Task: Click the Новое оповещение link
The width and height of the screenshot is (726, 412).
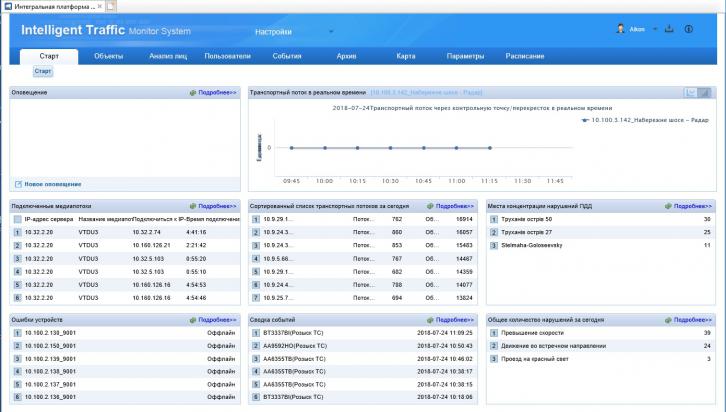Action: pos(53,184)
